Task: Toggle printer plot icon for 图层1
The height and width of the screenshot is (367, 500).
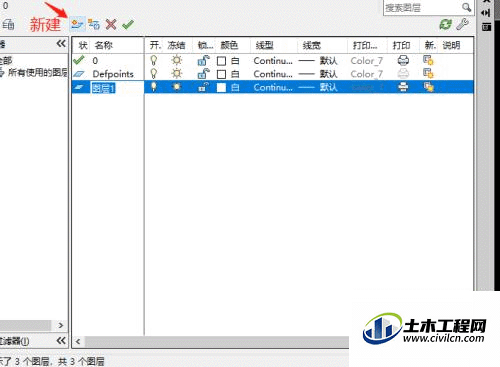Action: click(403, 87)
